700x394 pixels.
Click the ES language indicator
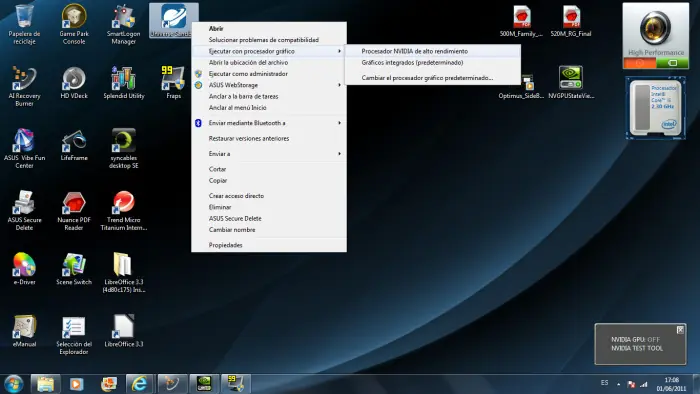coord(604,383)
